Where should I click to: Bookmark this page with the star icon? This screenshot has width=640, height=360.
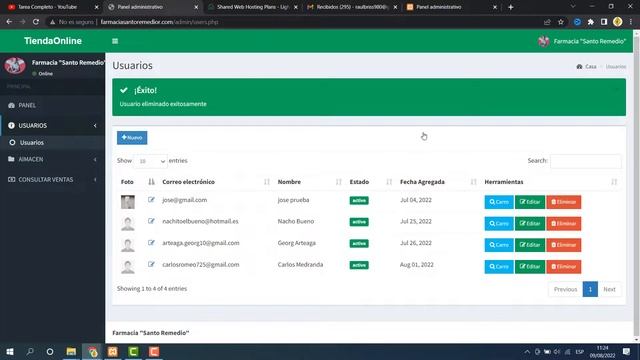pyautogui.click(x=561, y=22)
